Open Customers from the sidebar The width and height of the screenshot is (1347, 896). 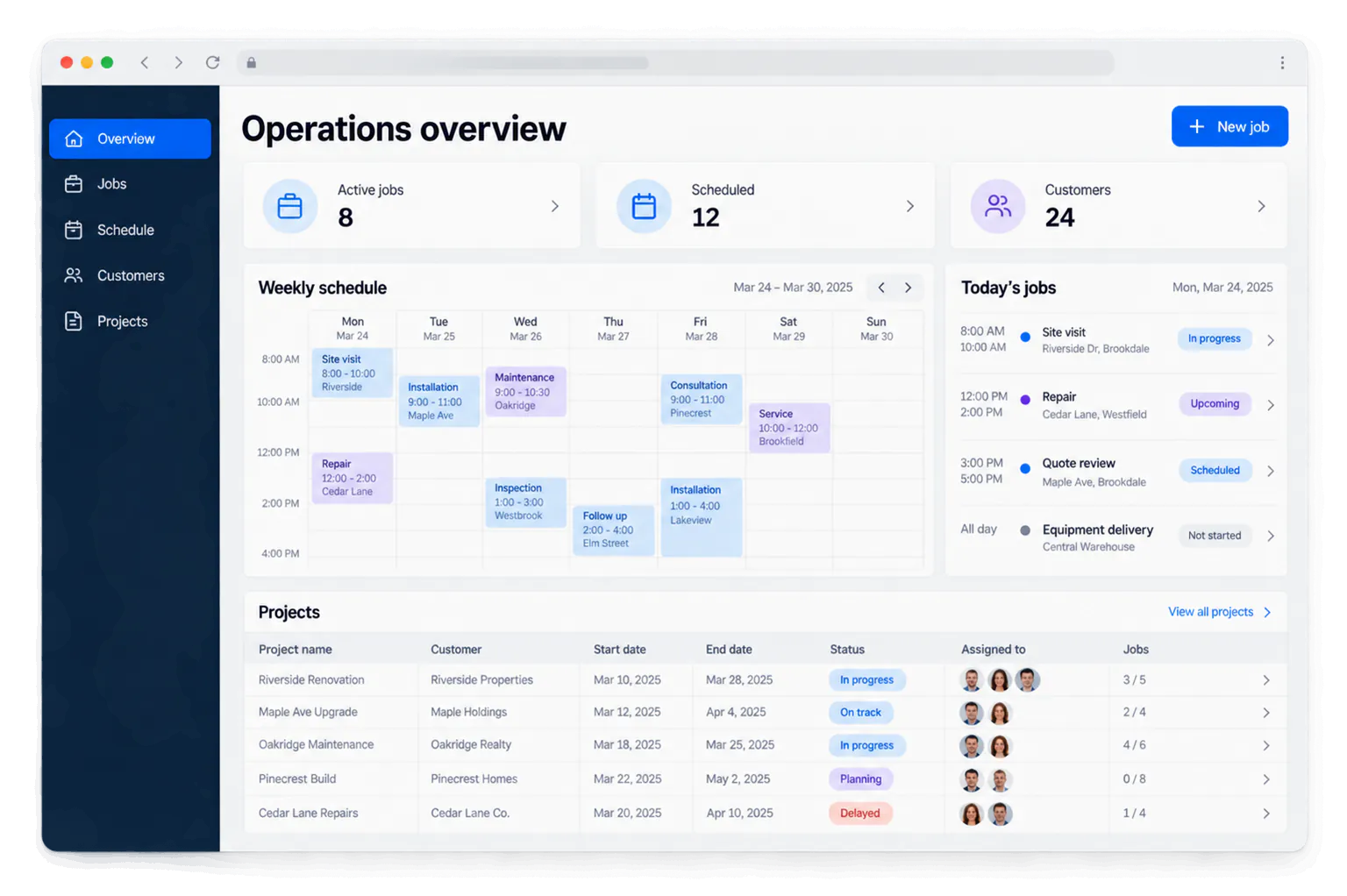tap(130, 275)
